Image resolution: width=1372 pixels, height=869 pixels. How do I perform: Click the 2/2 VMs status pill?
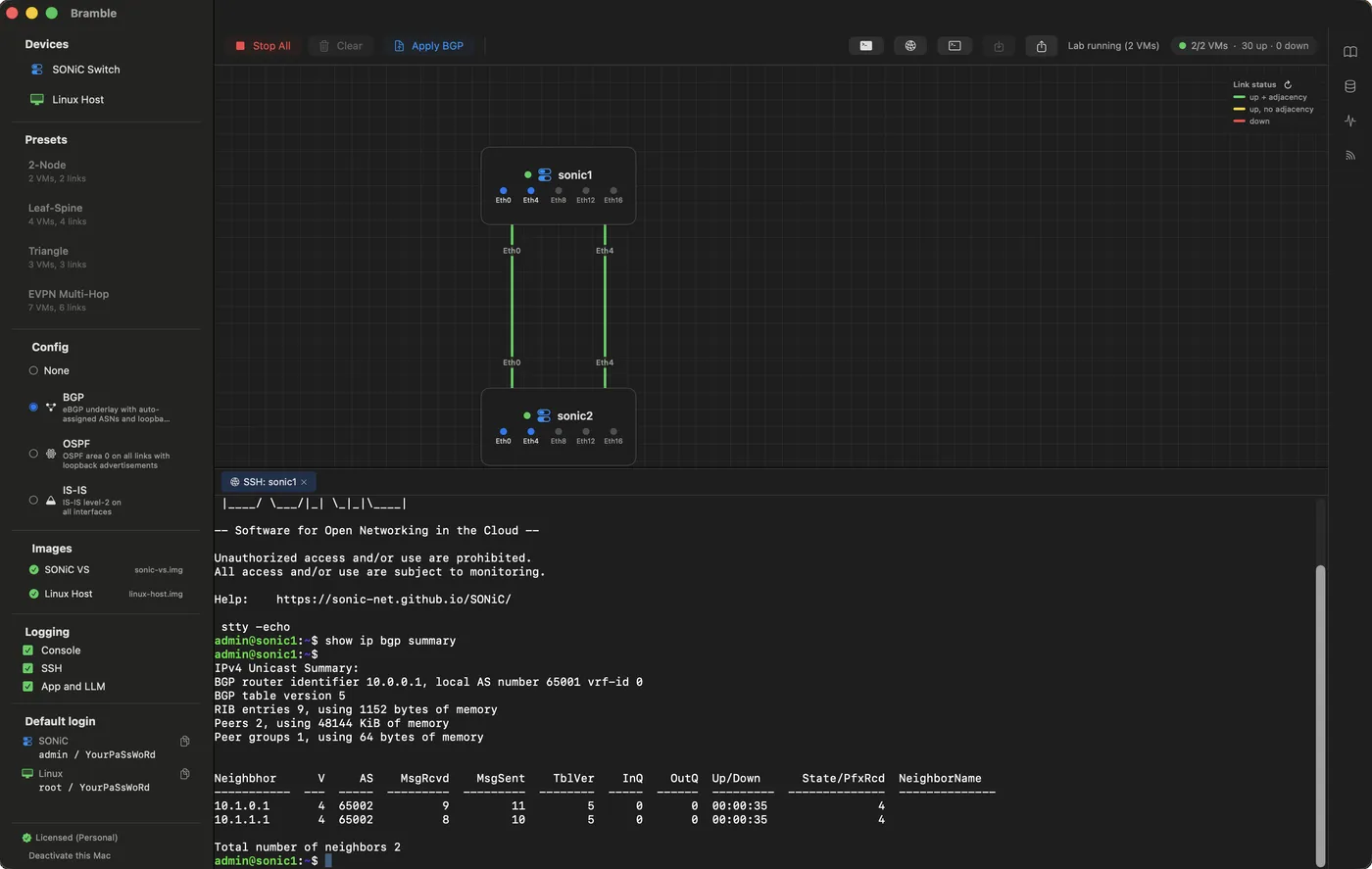coord(1244,46)
